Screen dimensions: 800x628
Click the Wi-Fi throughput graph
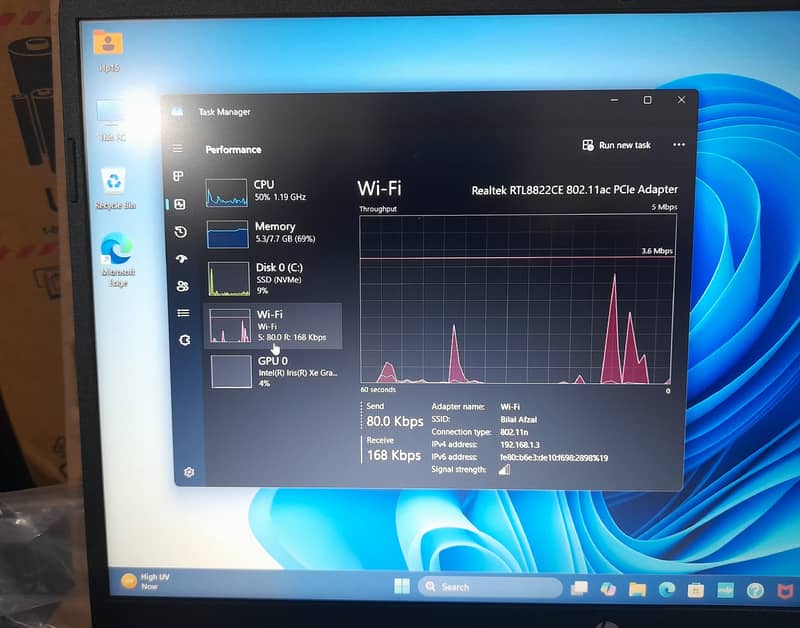pyautogui.click(x=517, y=299)
